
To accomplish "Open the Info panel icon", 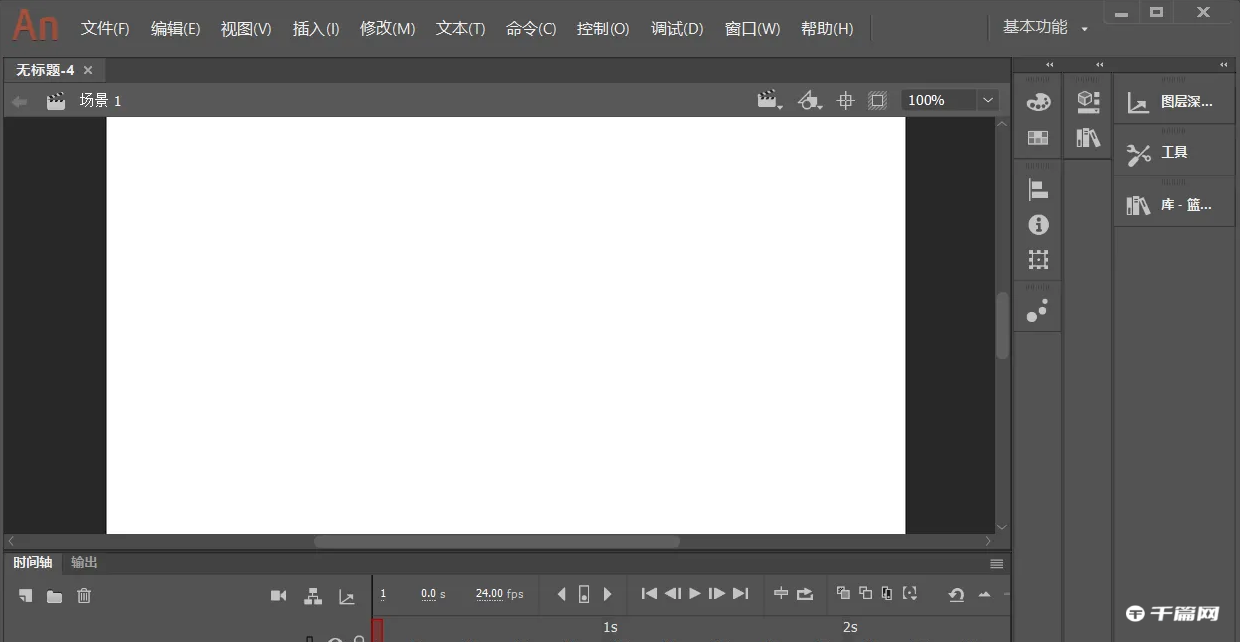I will pos(1038,225).
